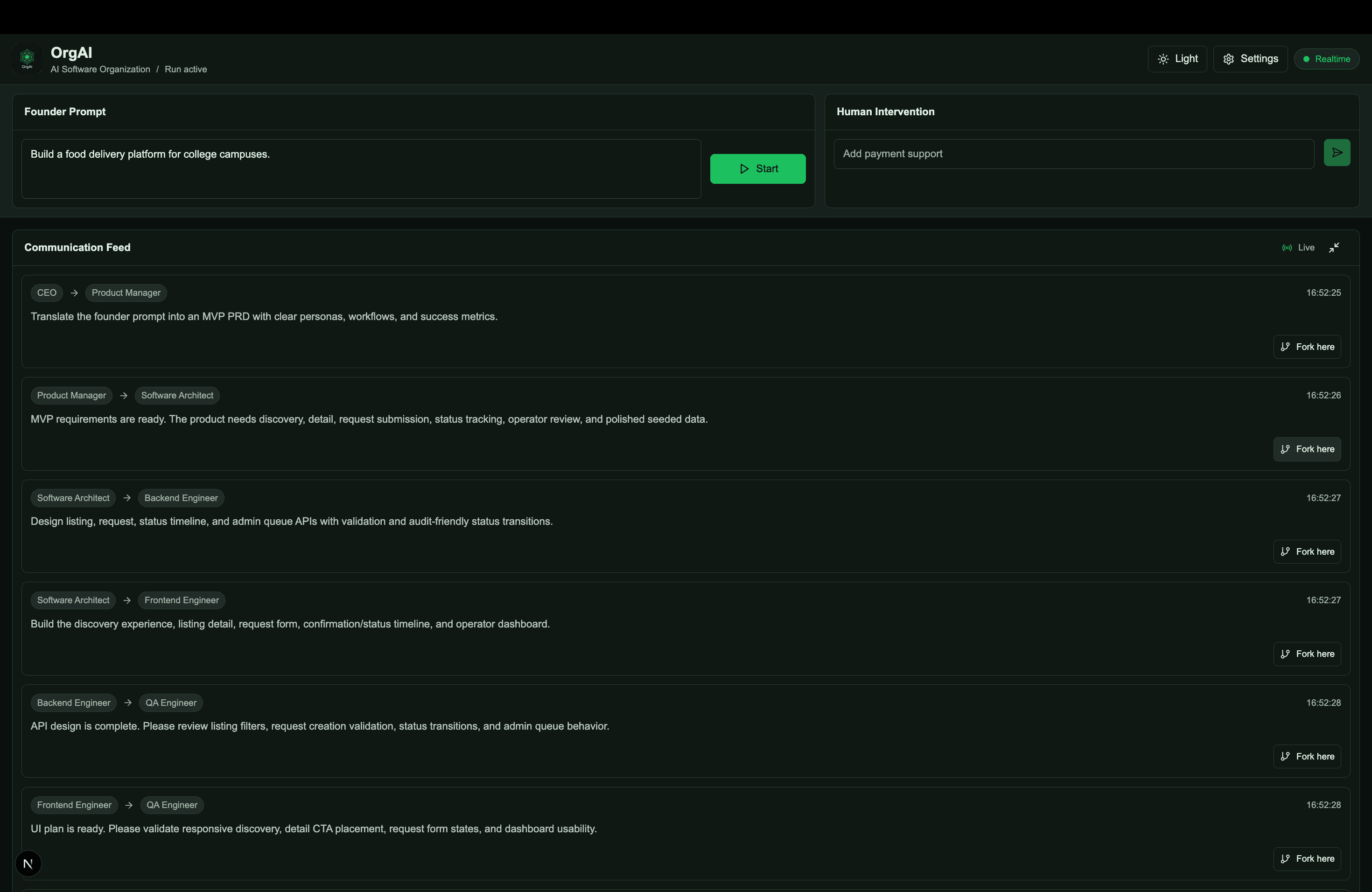
Task: Switch to Light theme
Action: [x=1177, y=59]
